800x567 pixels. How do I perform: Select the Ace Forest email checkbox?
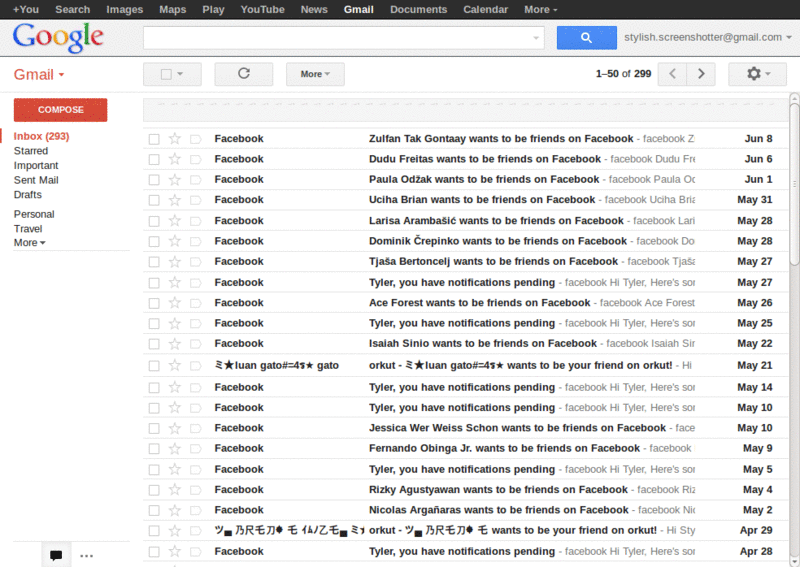click(x=154, y=303)
